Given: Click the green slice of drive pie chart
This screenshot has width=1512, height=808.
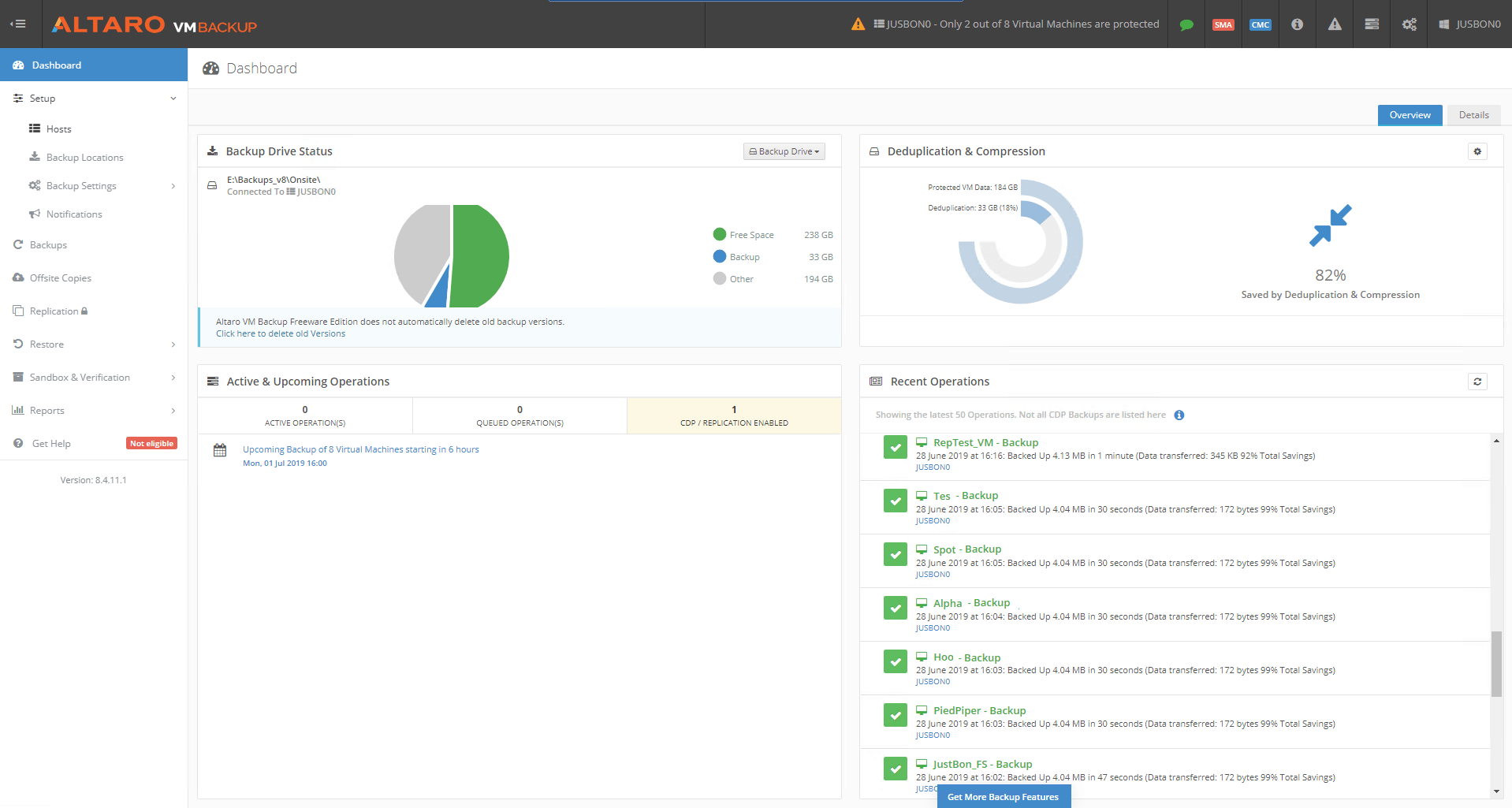Looking at the screenshot, I should click(x=479, y=256).
